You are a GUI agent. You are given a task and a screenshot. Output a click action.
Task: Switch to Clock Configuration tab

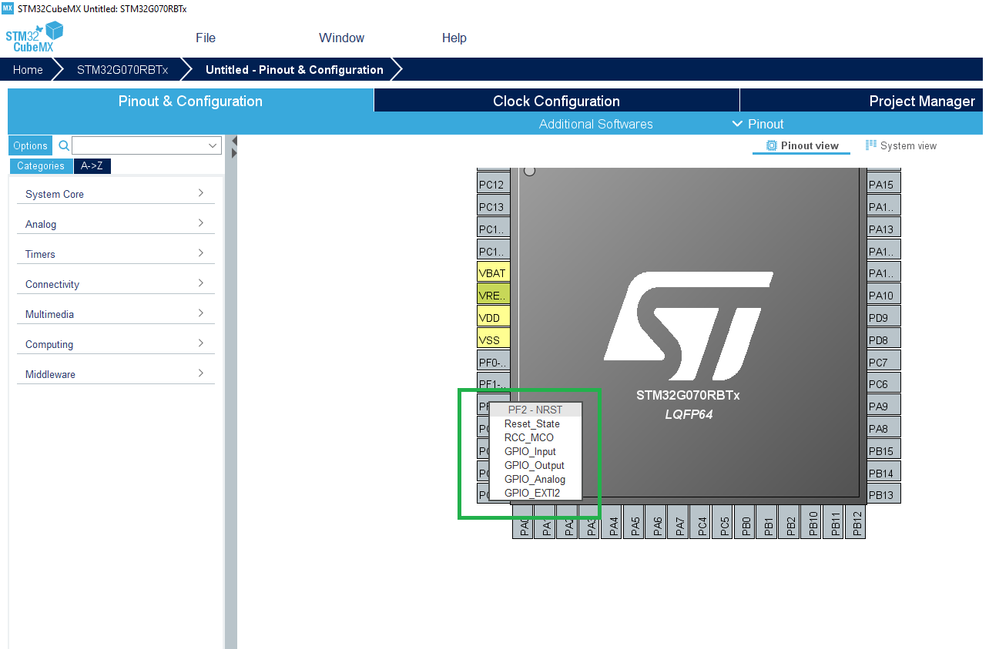pos(556,101)
